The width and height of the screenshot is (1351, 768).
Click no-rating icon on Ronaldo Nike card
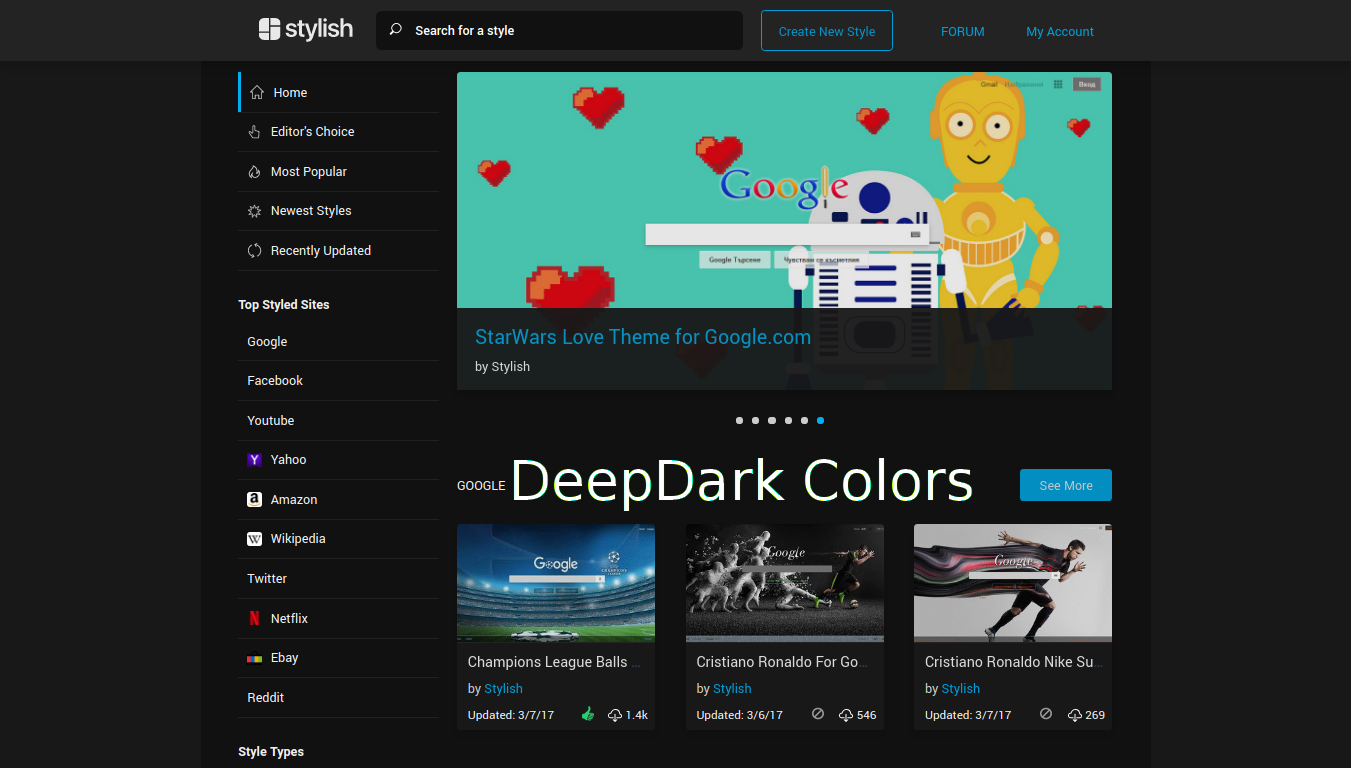tap(1046, 714)
